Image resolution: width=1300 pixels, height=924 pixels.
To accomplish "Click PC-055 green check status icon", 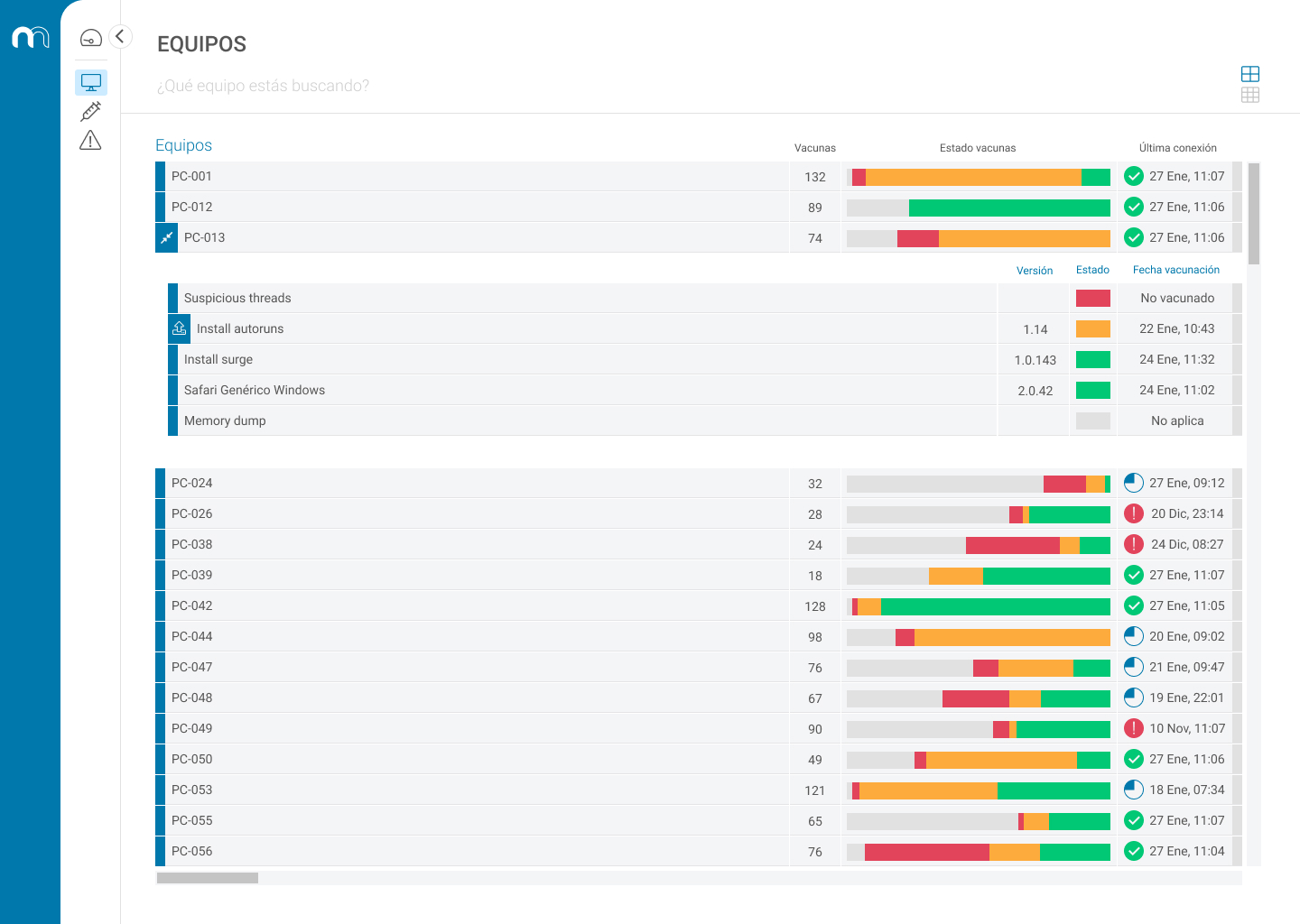I will [1134, 820].
